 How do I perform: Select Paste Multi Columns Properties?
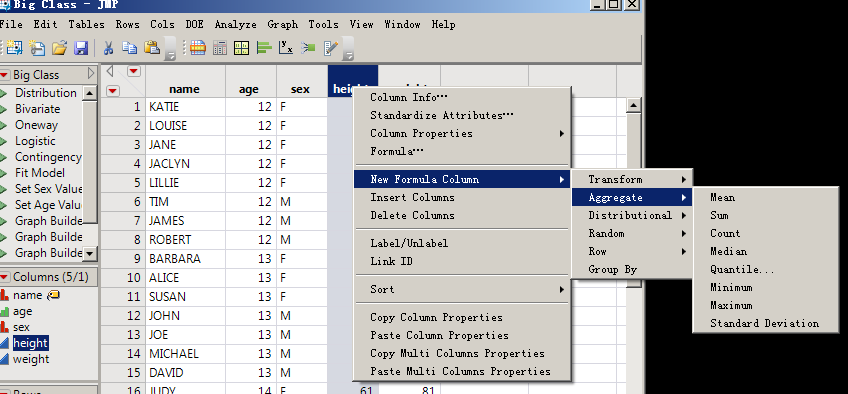(461, 372)
